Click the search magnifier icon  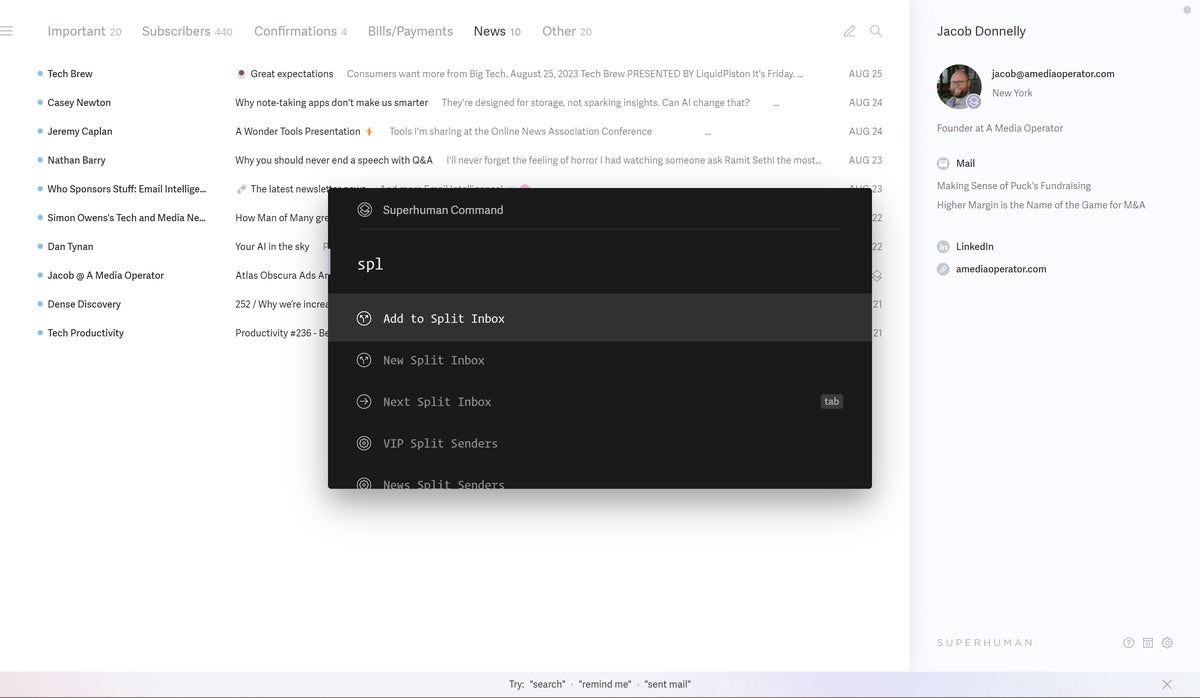[x=876, y=31]
